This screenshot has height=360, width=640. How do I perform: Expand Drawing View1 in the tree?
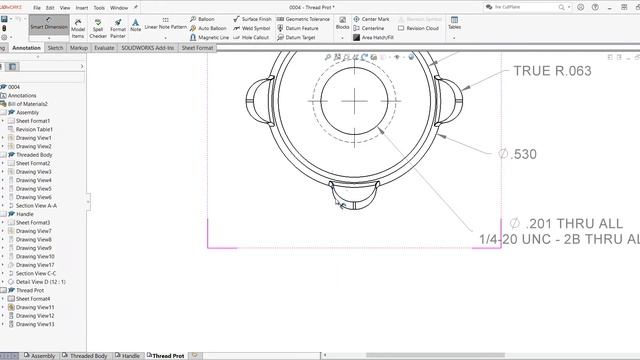pyautogui.click(x=3, y=138)
